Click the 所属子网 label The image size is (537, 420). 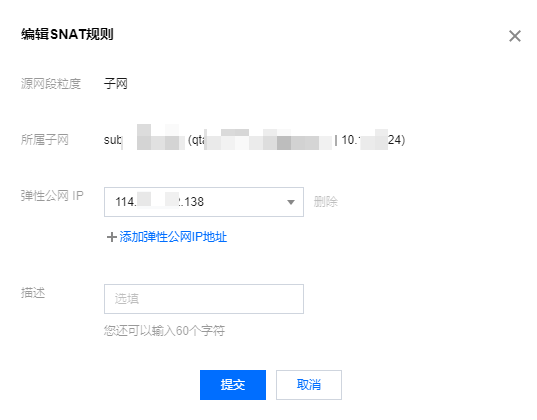click(45, 140)
